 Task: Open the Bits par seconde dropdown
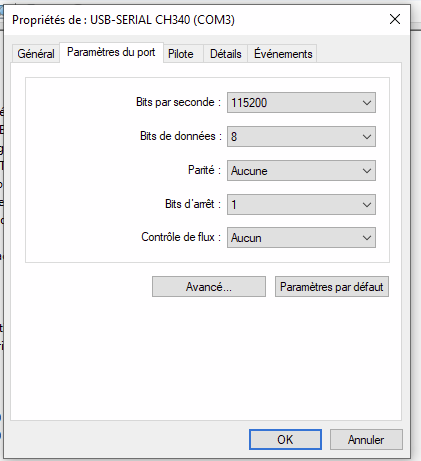click(x=301, y=103)
